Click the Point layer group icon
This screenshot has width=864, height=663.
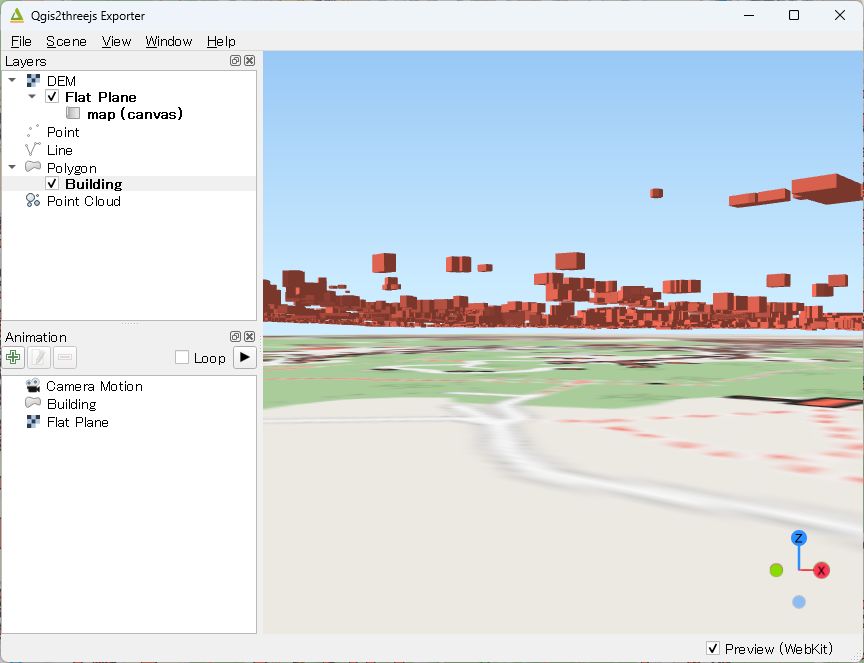pyautogui.click(x=33, y=131)
